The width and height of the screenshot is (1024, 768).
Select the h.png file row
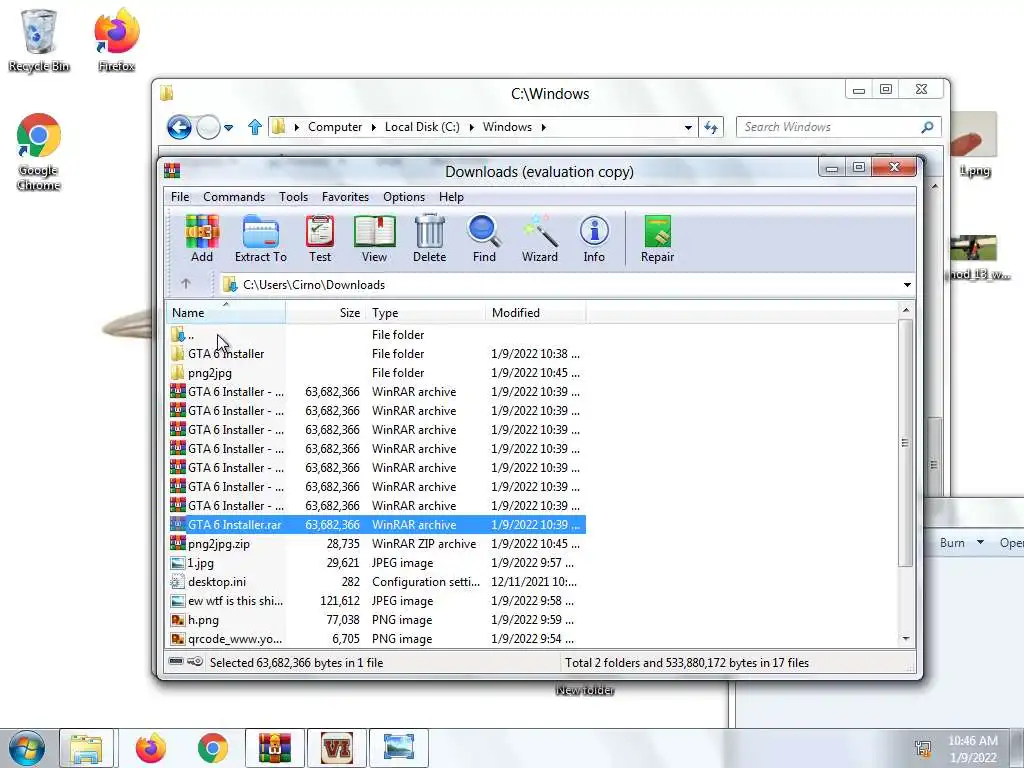click(376, 620)
